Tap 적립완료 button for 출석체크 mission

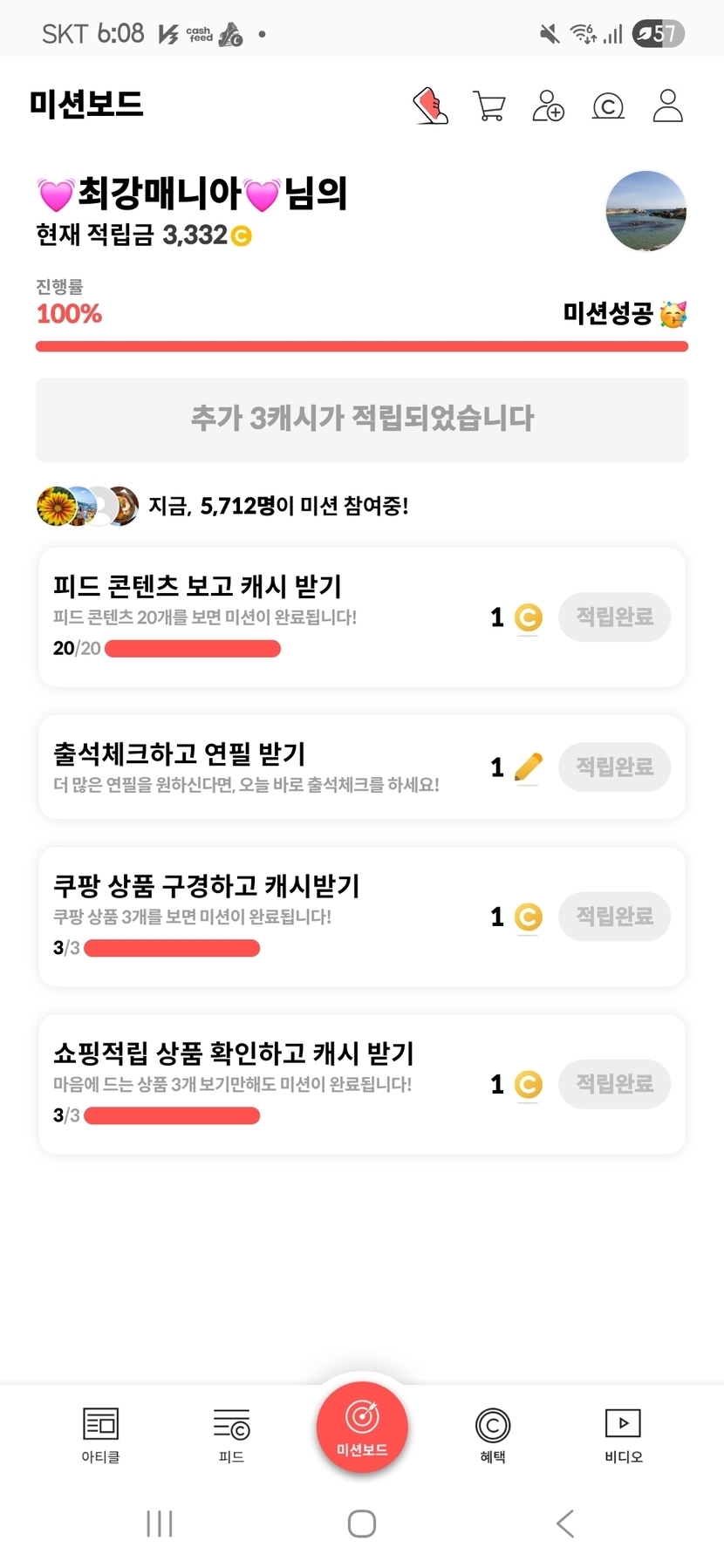pos(614,767)
